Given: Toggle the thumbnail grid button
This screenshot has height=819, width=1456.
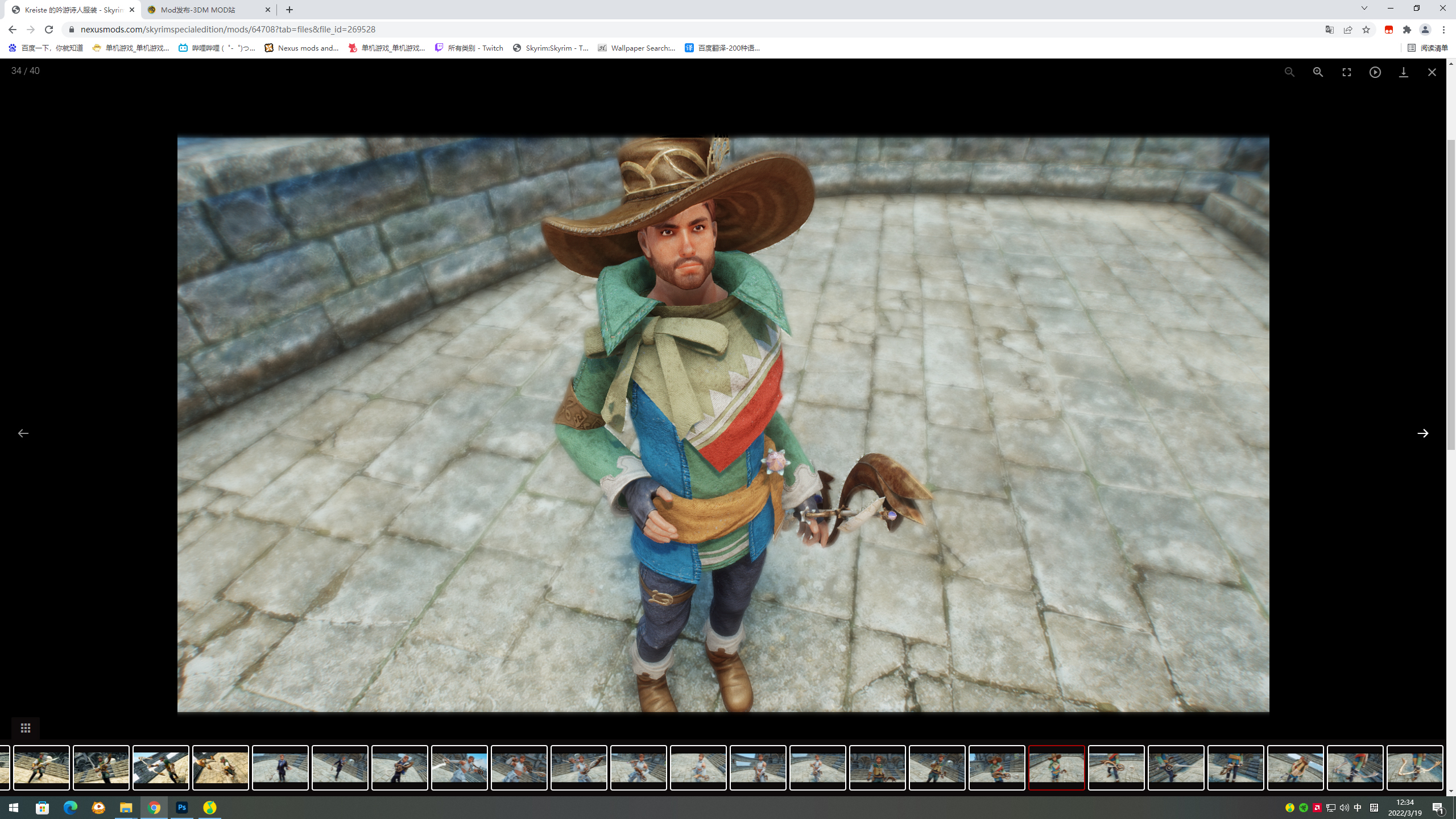Looking at the screenshot, I should [x=25, y=728].
